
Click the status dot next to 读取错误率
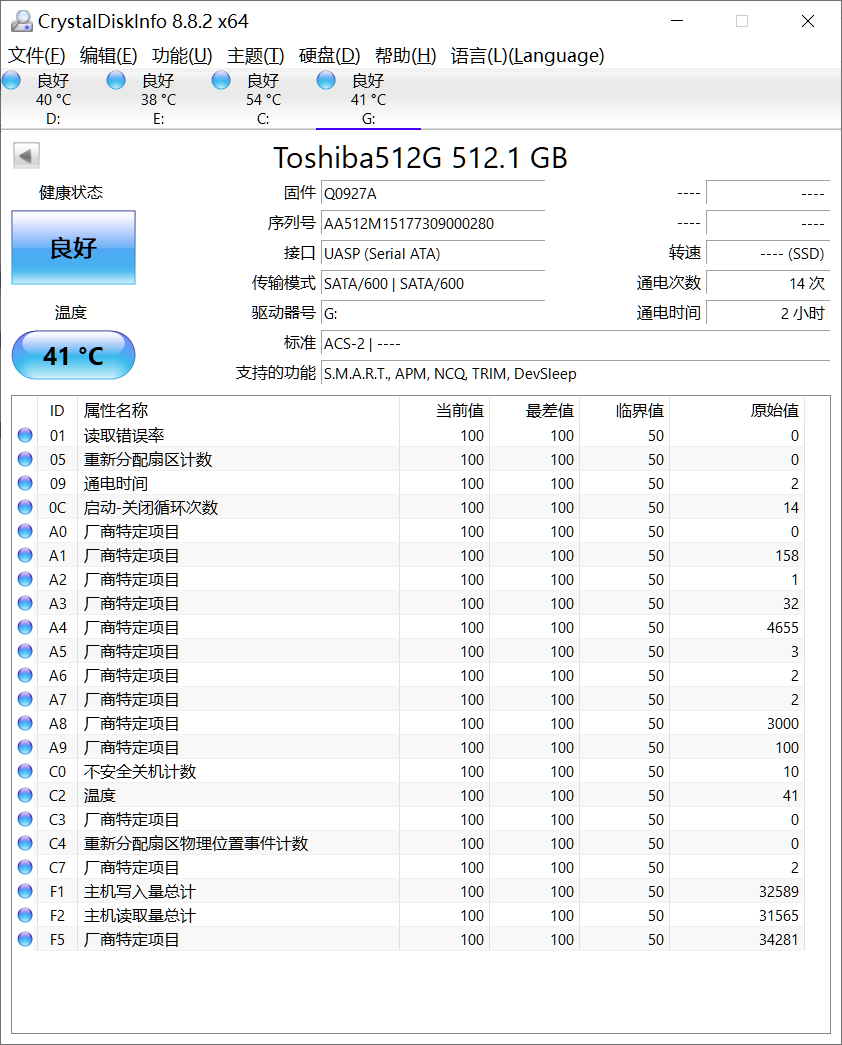26,435
